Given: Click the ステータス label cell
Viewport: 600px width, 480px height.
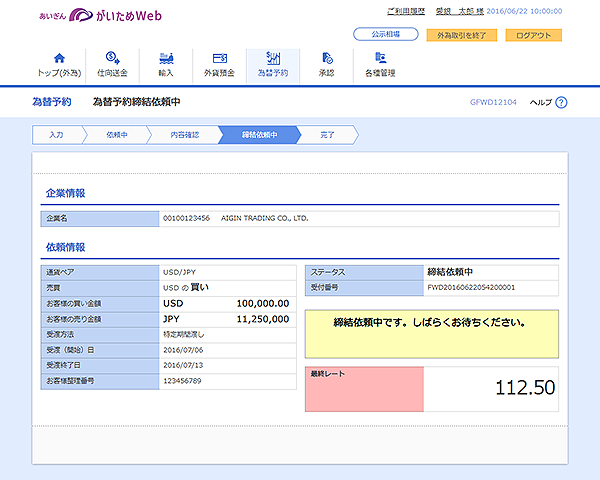Looking at the screenshot, I should (364, 273).
